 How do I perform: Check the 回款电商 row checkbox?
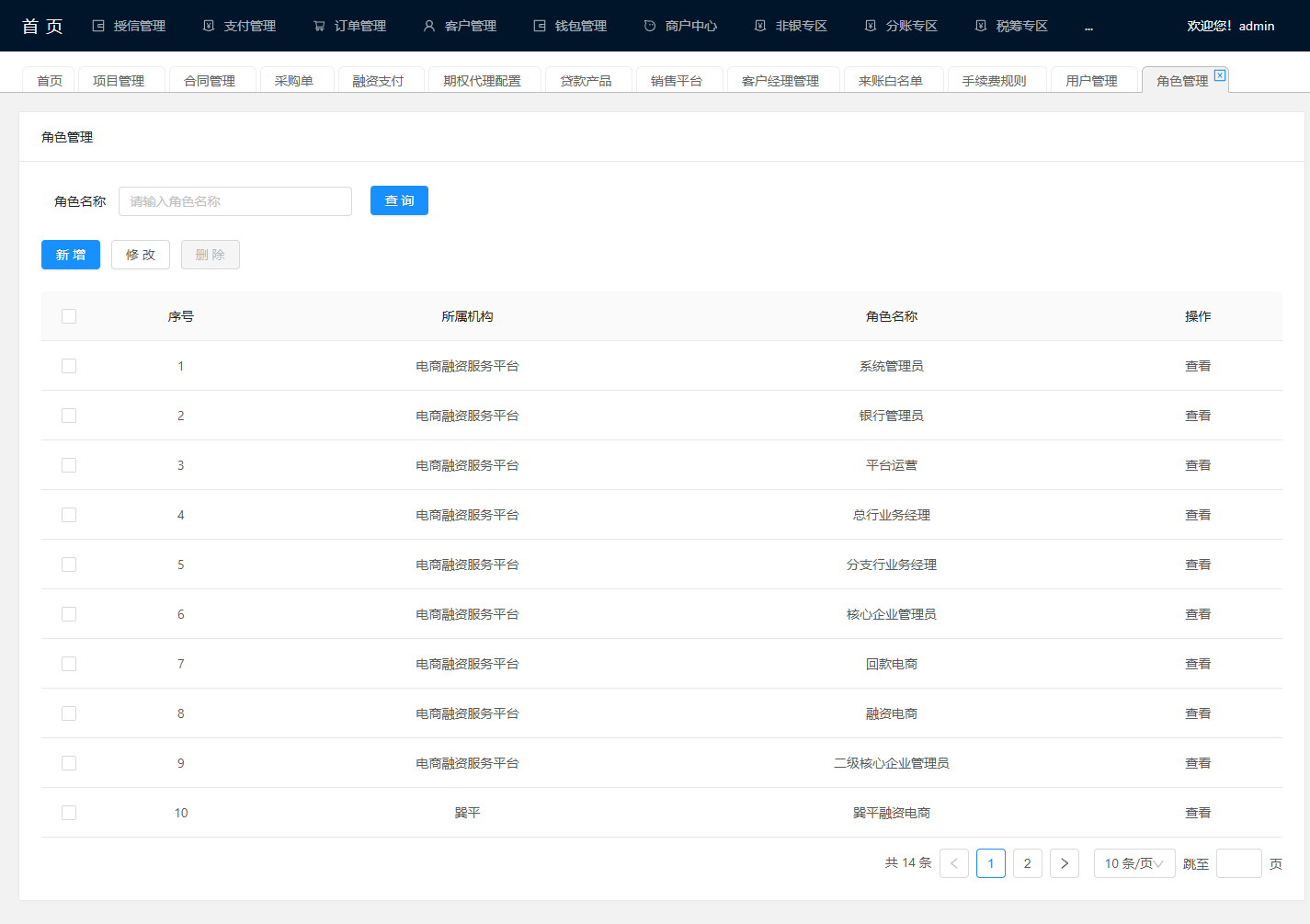click(x=69, y=664)
